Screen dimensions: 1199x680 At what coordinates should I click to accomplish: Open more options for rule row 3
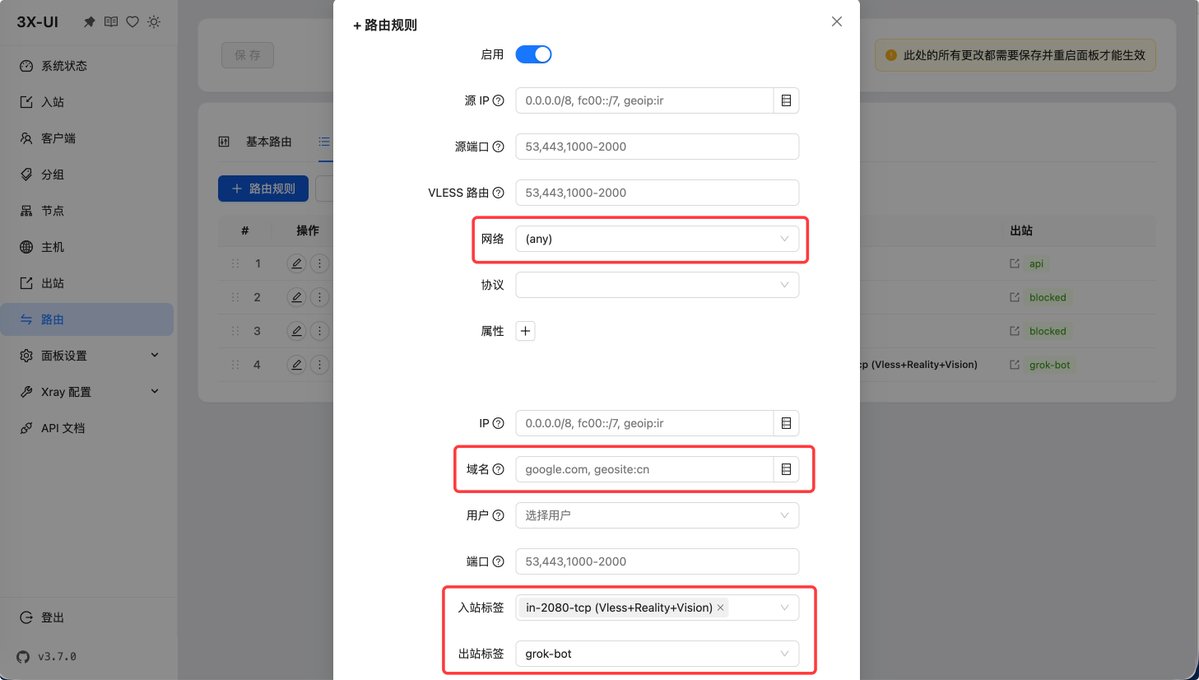[320, 331]
